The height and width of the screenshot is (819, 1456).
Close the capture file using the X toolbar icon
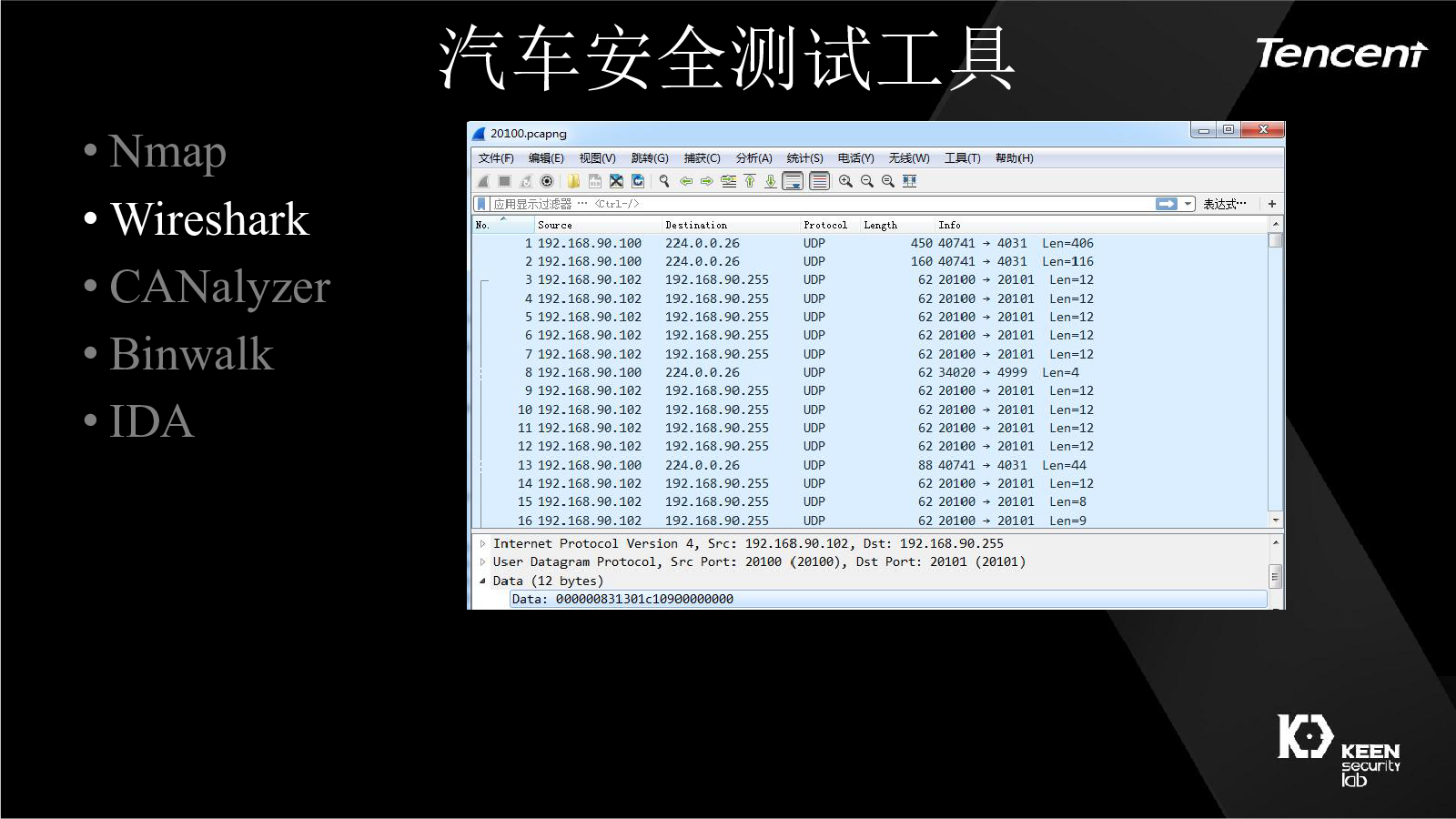pos(616,181)
